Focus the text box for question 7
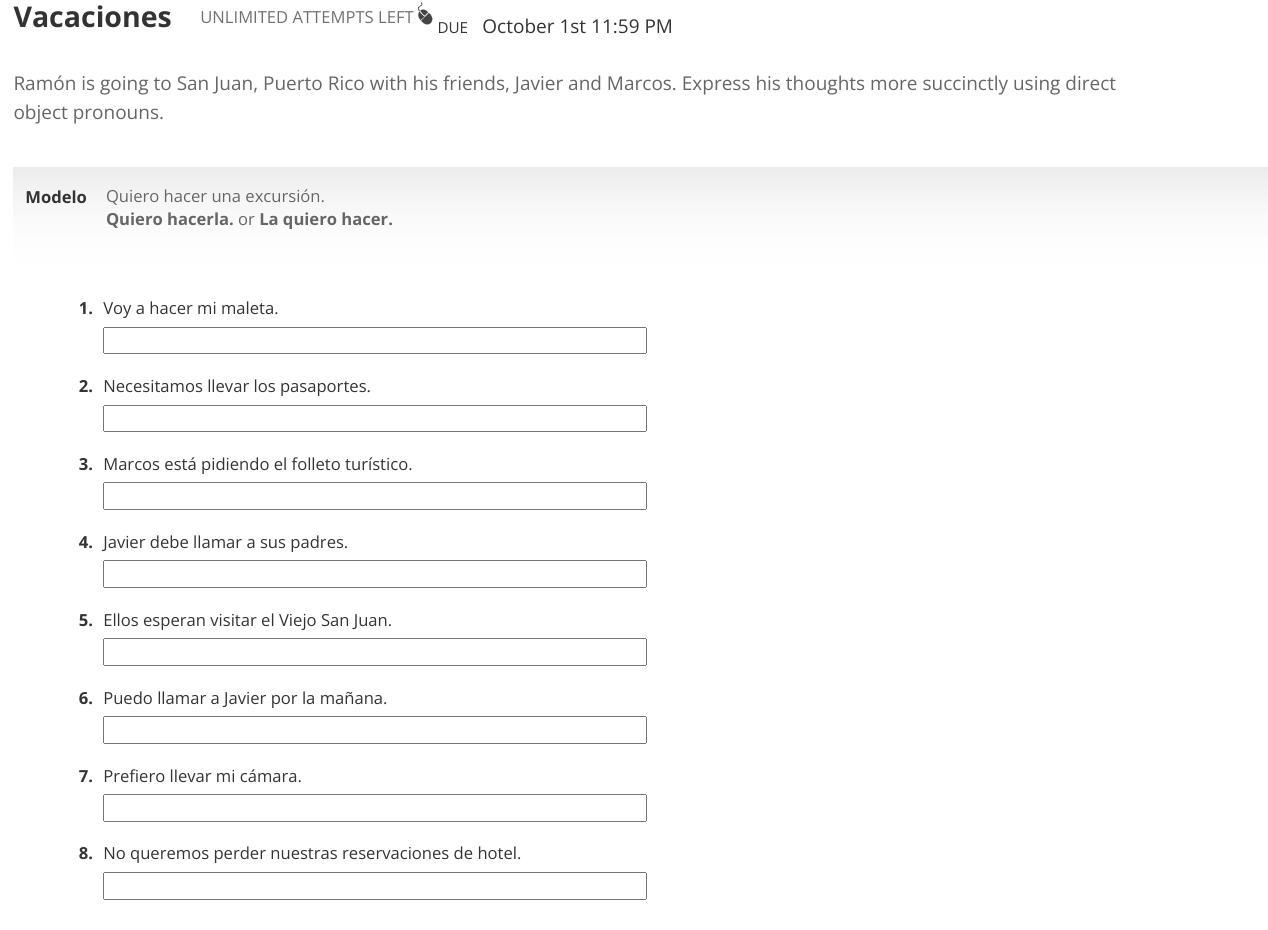This screenshot has width=1268, height=930. coord(374,808)
